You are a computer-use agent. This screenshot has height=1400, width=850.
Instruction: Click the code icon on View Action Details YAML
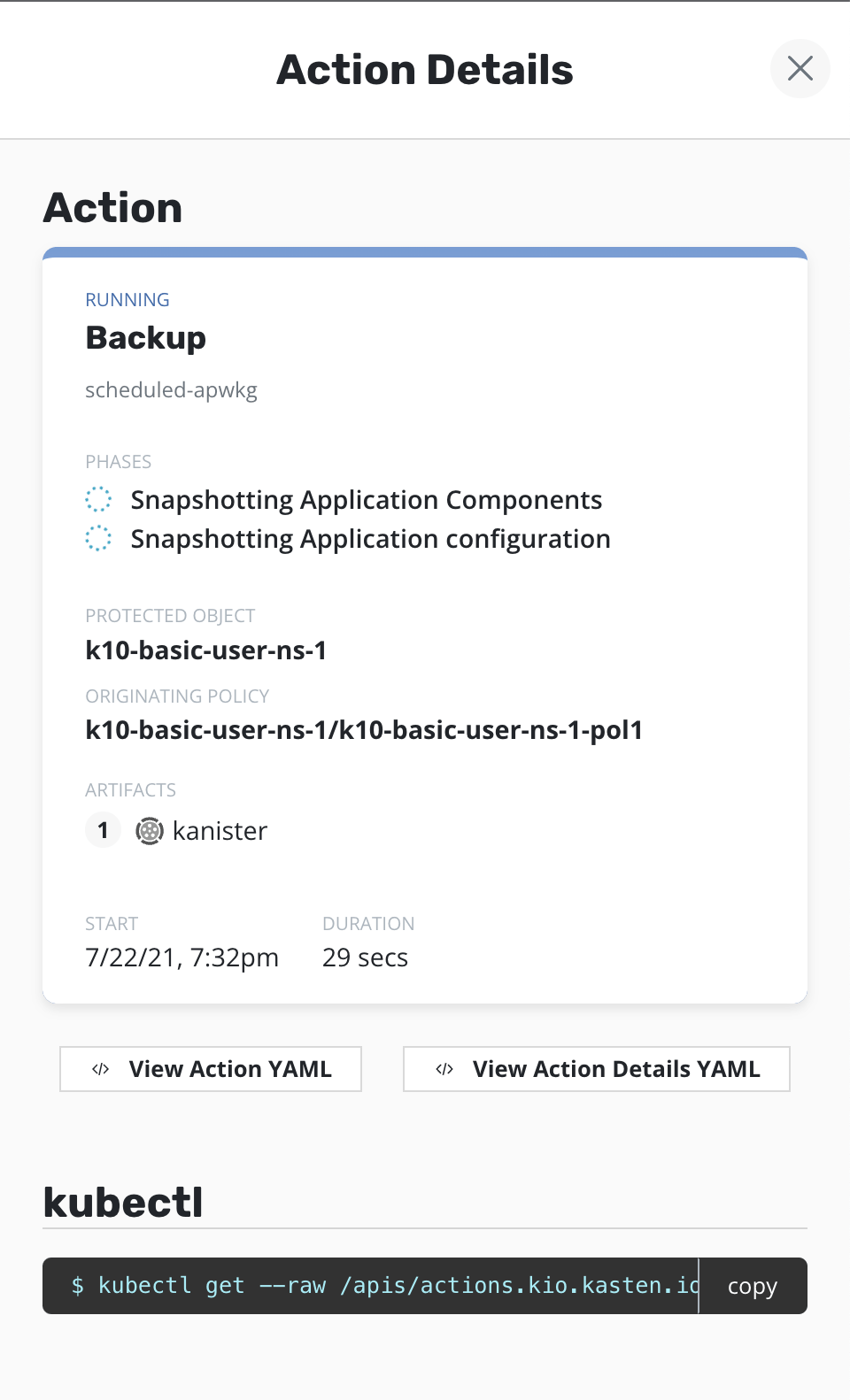point(444,1069)
